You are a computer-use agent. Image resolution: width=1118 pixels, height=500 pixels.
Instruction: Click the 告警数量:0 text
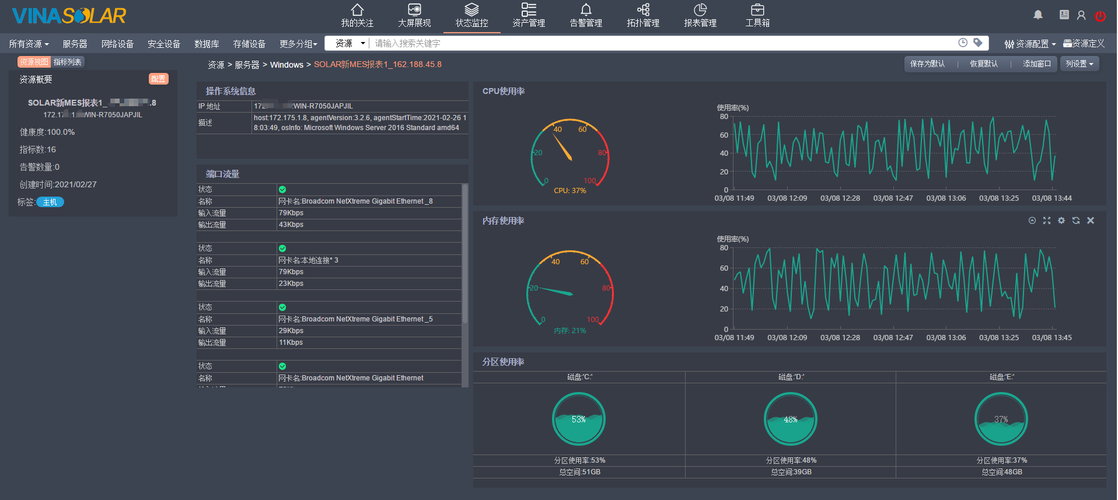point(39,167)
